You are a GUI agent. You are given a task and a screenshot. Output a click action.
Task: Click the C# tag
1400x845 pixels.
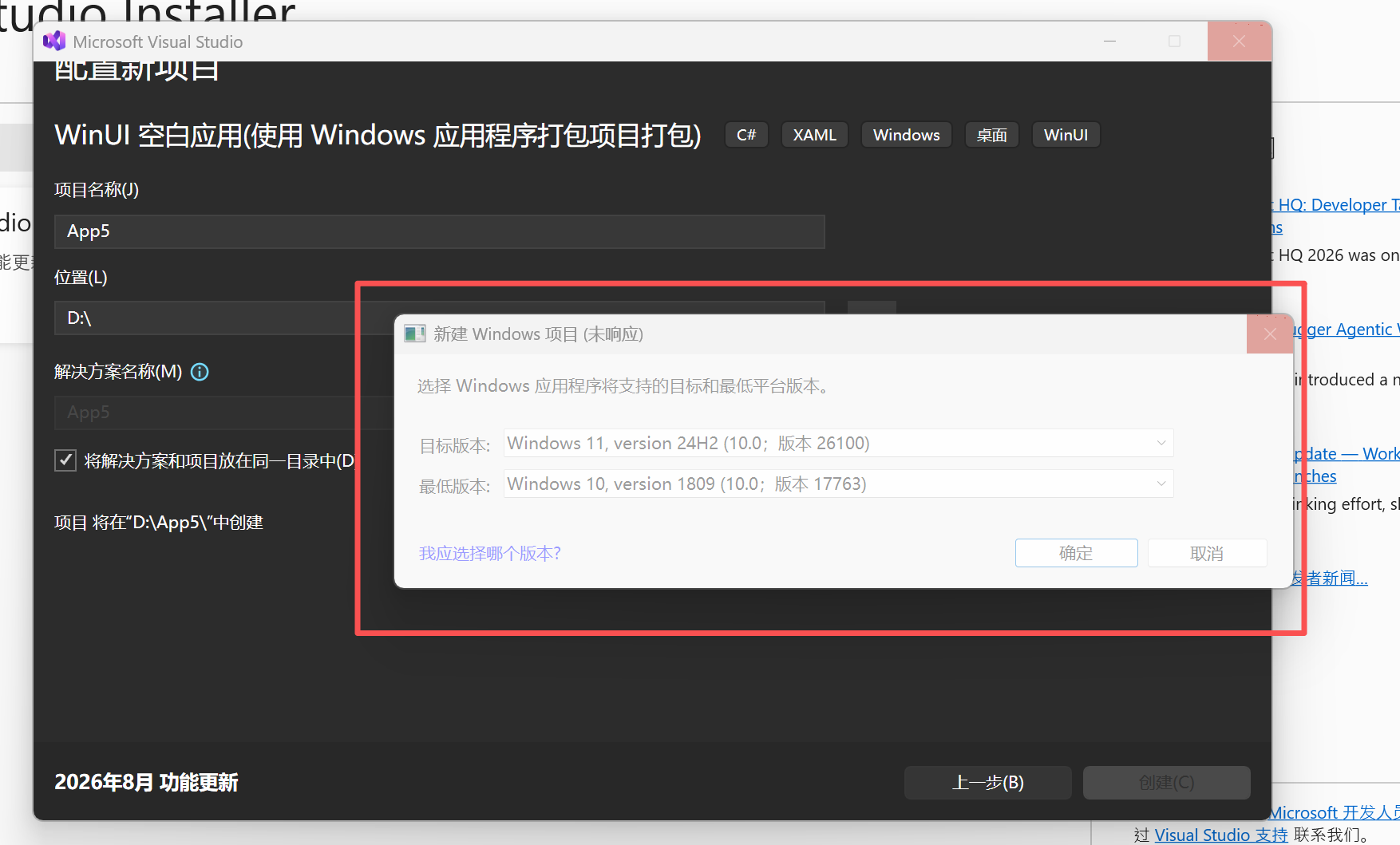click(746, 135)
